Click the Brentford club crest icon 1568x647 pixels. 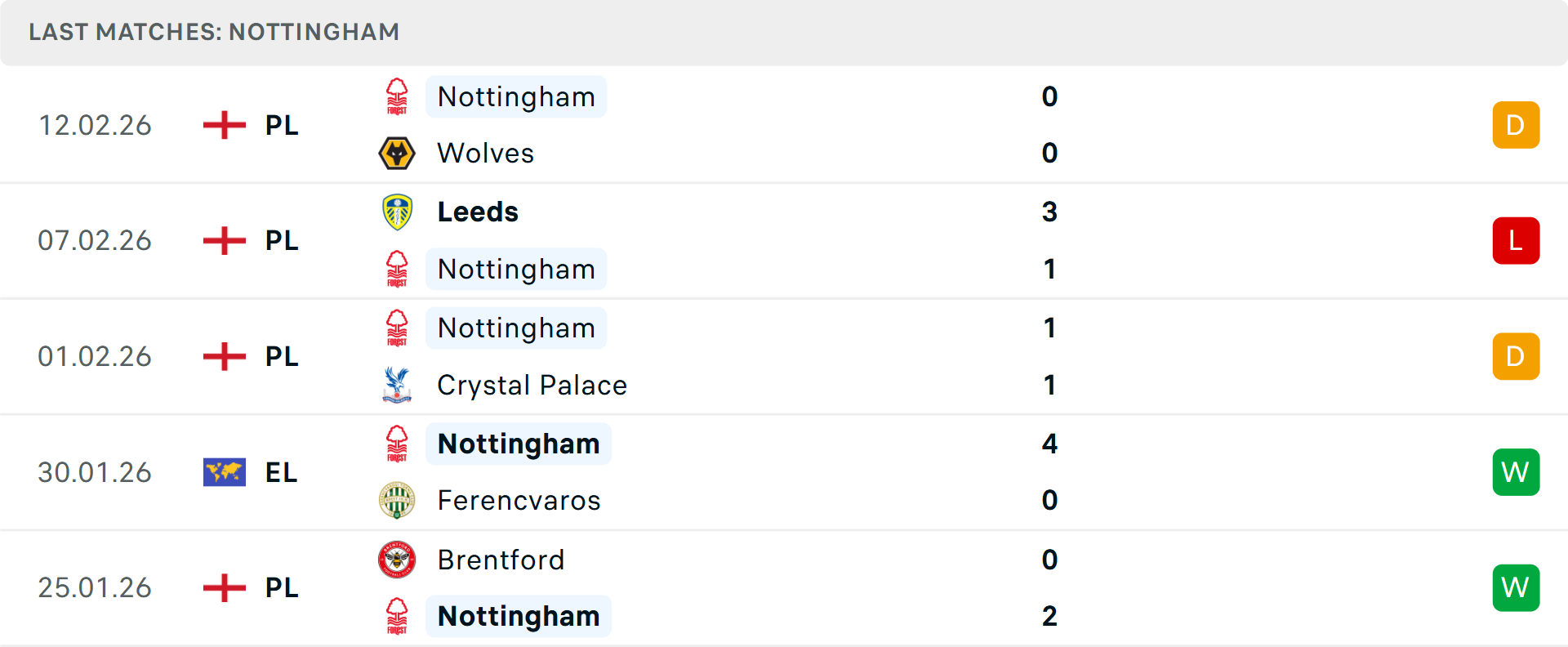397,560
